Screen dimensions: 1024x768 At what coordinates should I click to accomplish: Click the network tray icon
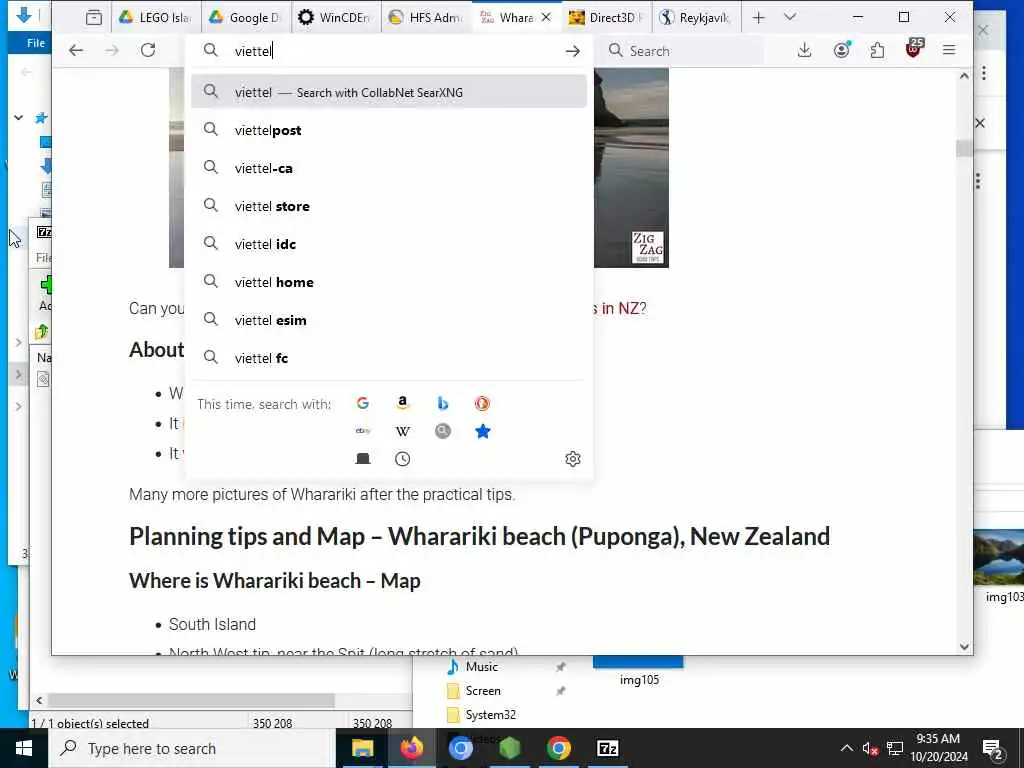(894, 748)
